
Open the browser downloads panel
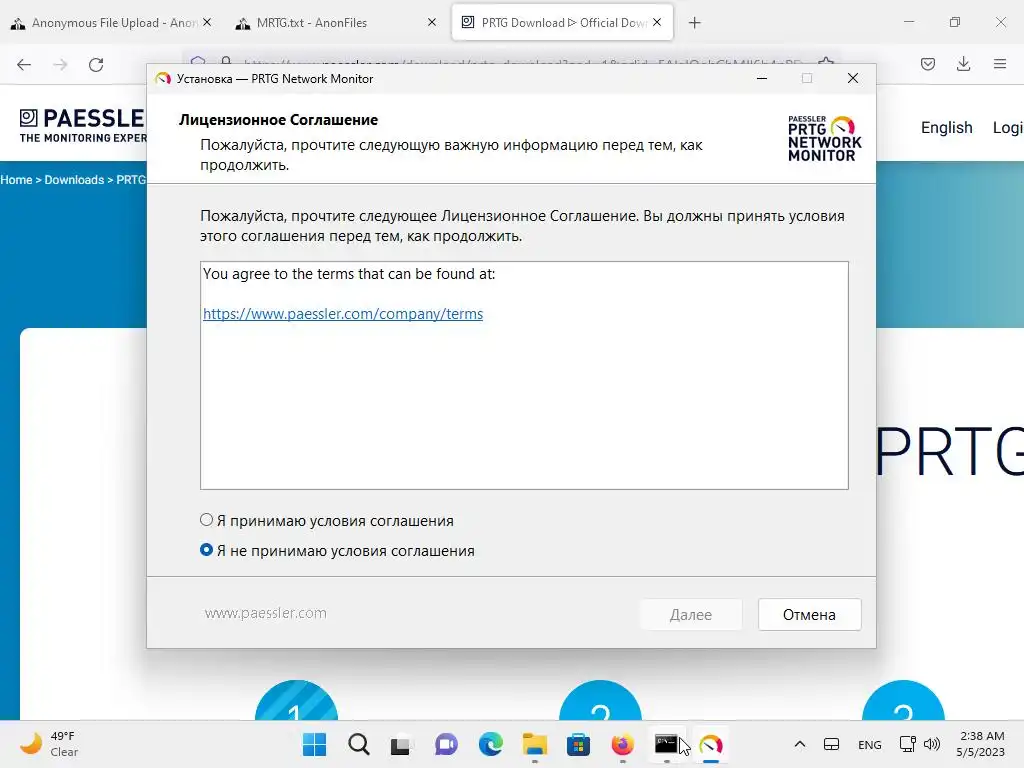pos(963,64)
